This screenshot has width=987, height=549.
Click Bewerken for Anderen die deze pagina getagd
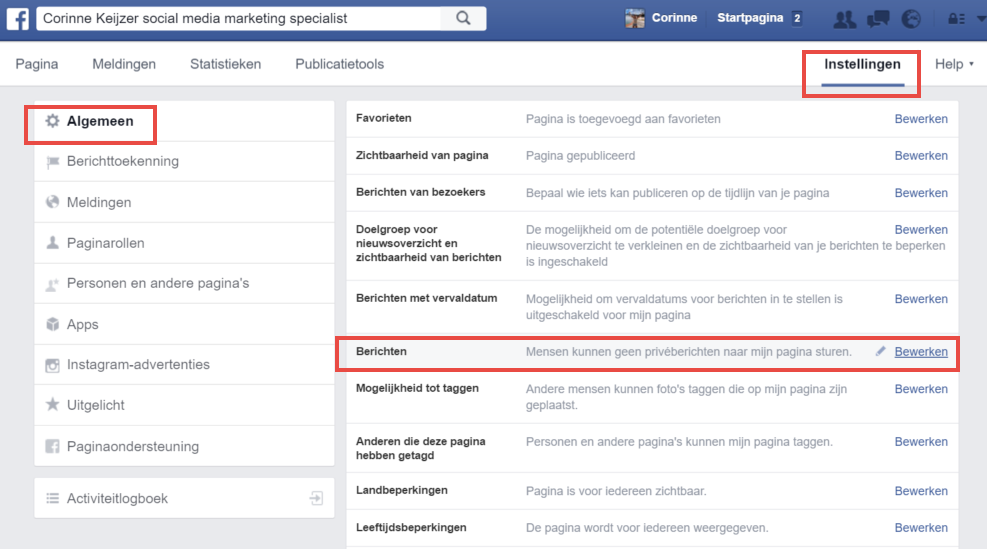(921, 442)
